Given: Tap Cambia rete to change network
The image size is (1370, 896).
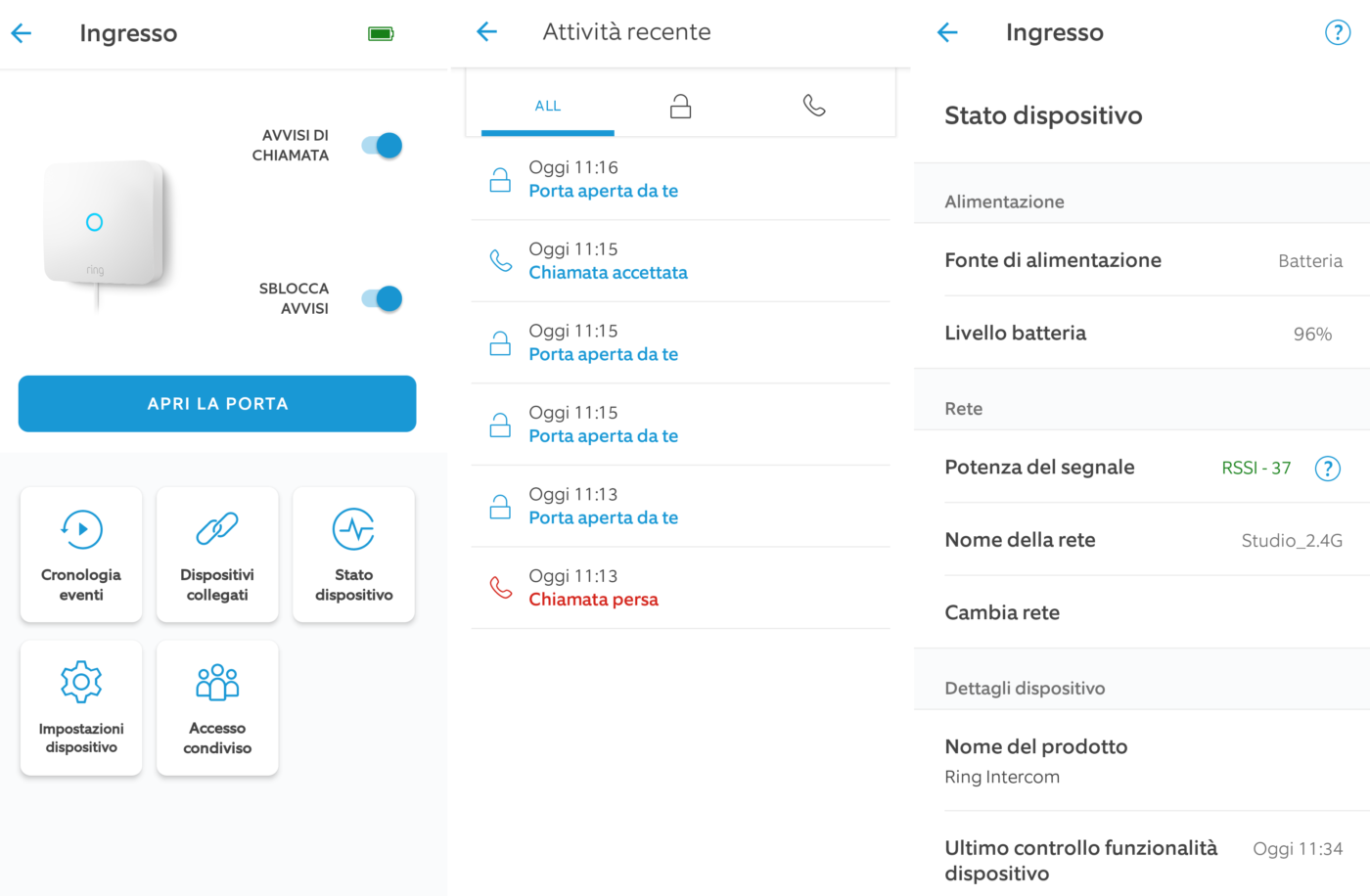Looking at the screenshot, I should pyautogui.click(x=1002, y=612).
